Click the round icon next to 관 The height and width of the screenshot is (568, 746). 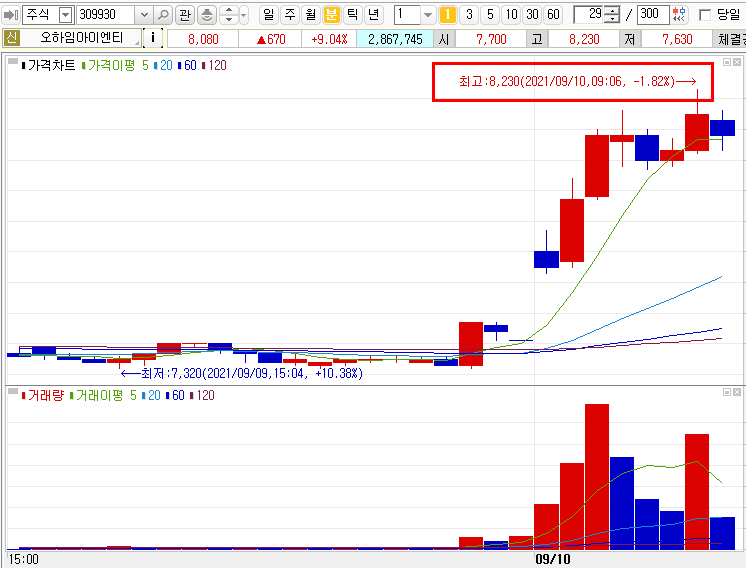pos(206,15)
